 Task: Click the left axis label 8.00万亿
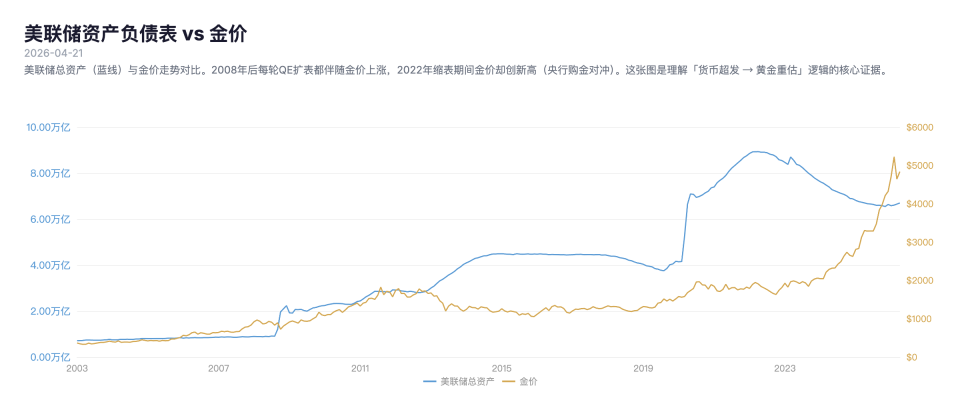pos(50,173)
